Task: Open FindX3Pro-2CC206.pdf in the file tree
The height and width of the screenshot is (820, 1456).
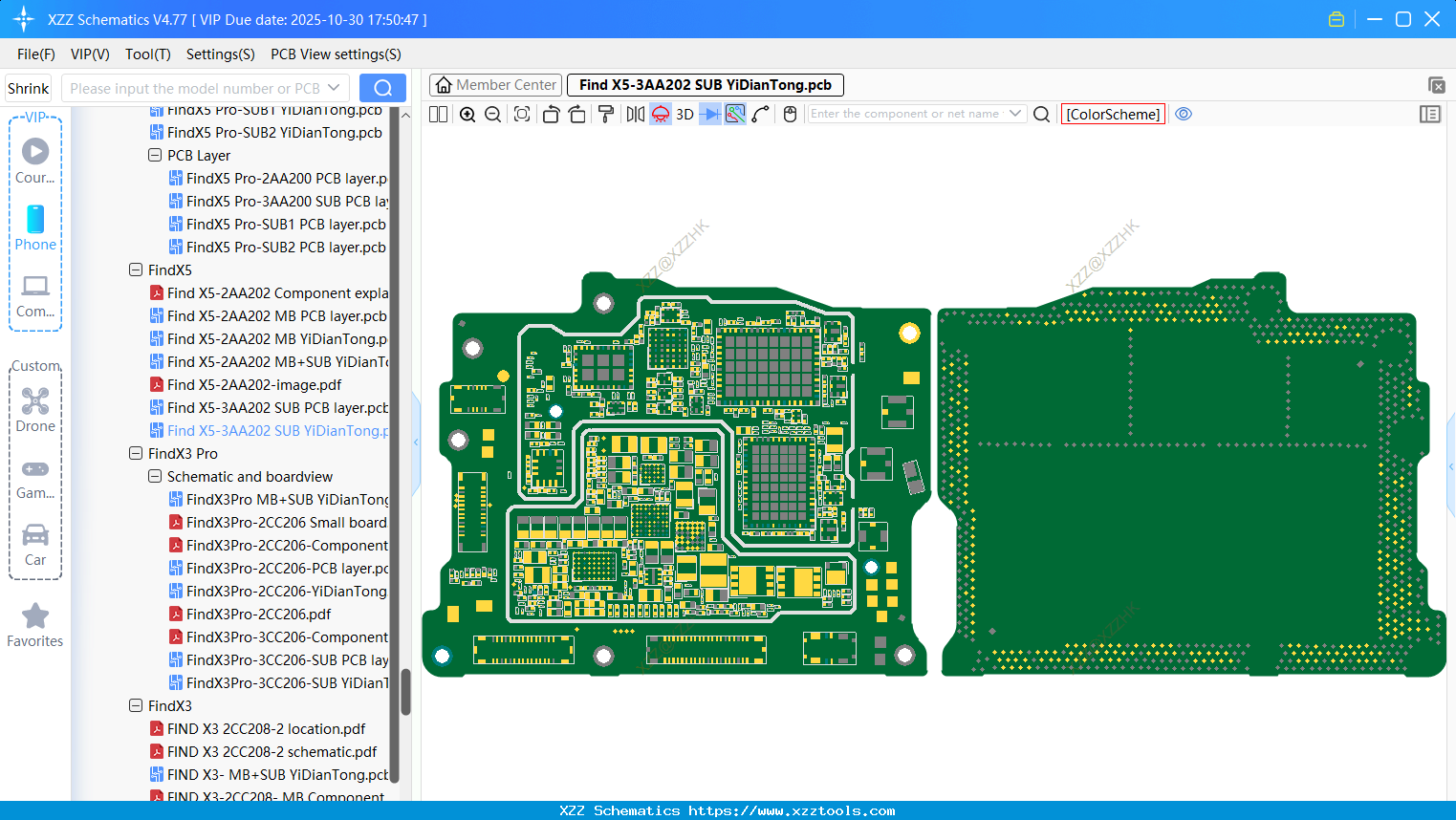Action: tap(258, 615)
